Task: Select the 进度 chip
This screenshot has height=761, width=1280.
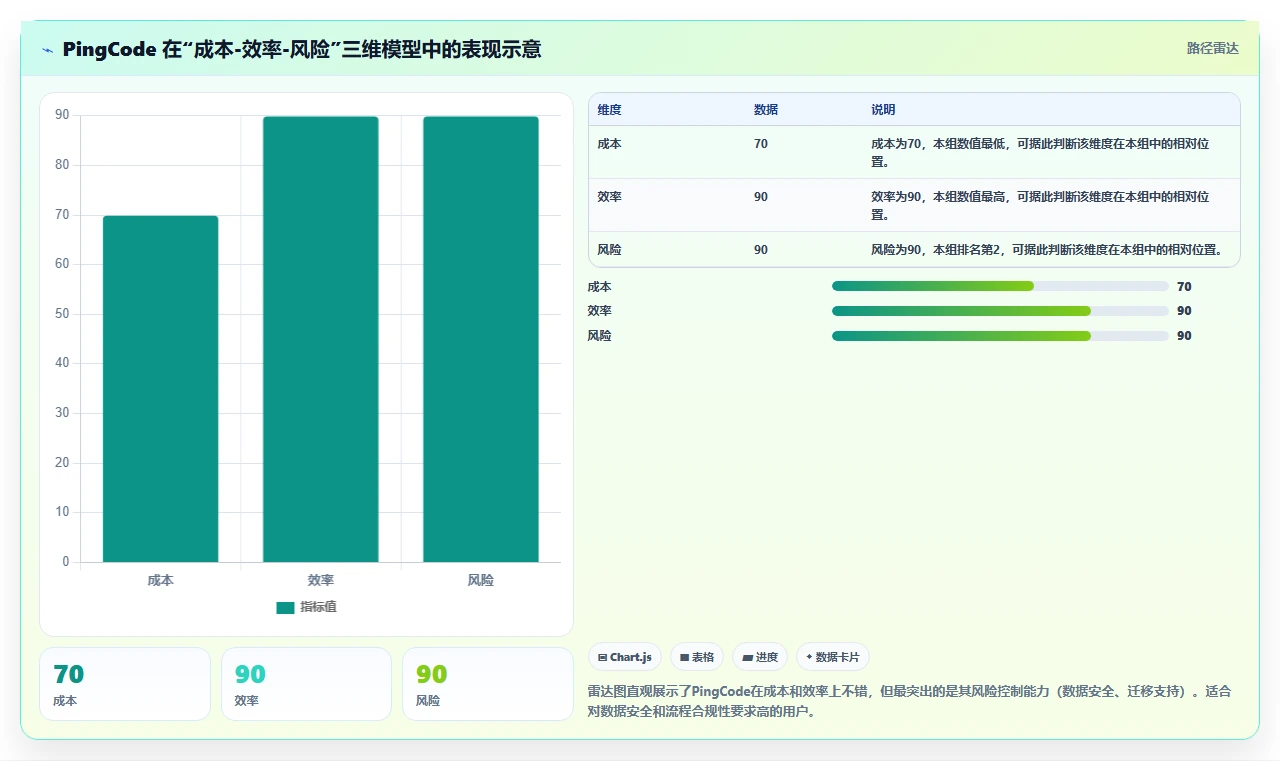Action: tap(760, 657)
